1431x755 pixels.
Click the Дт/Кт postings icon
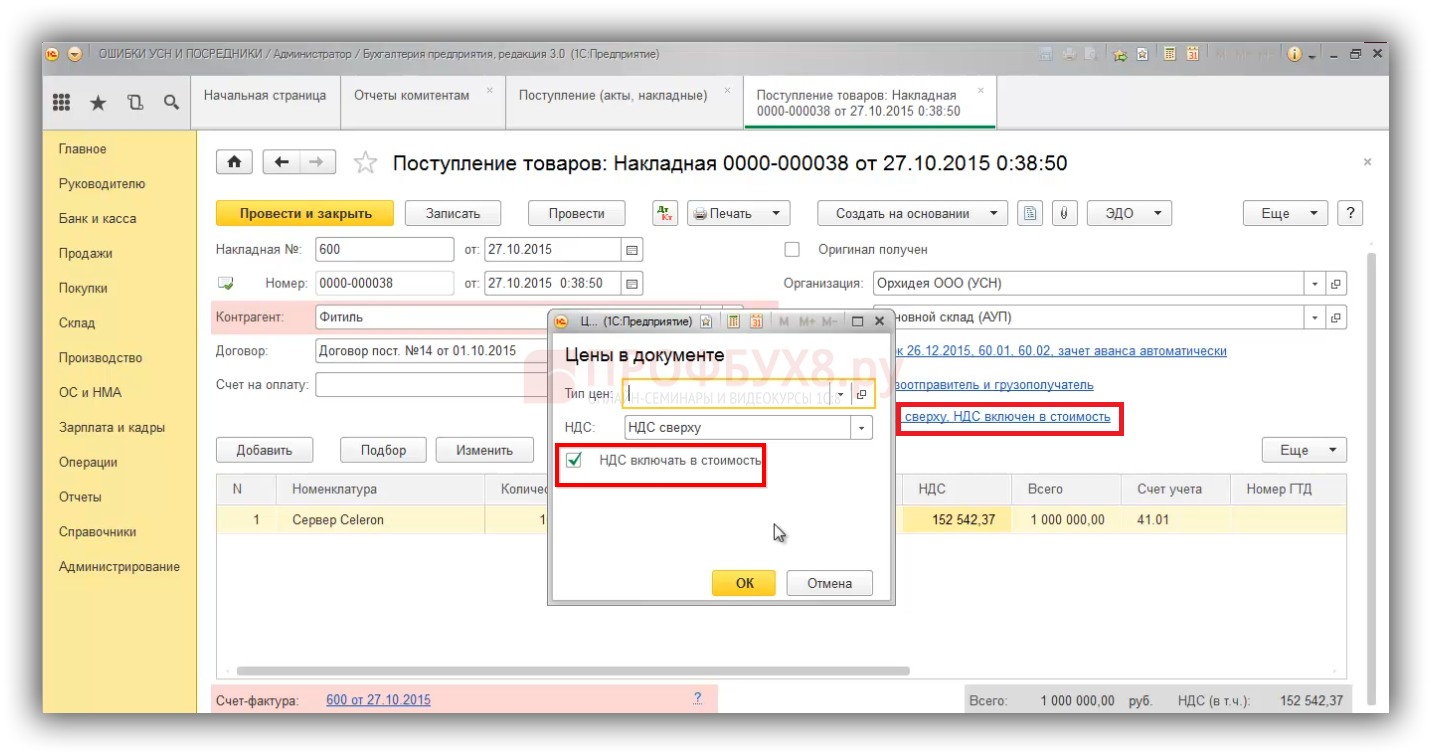pos(665,213)
